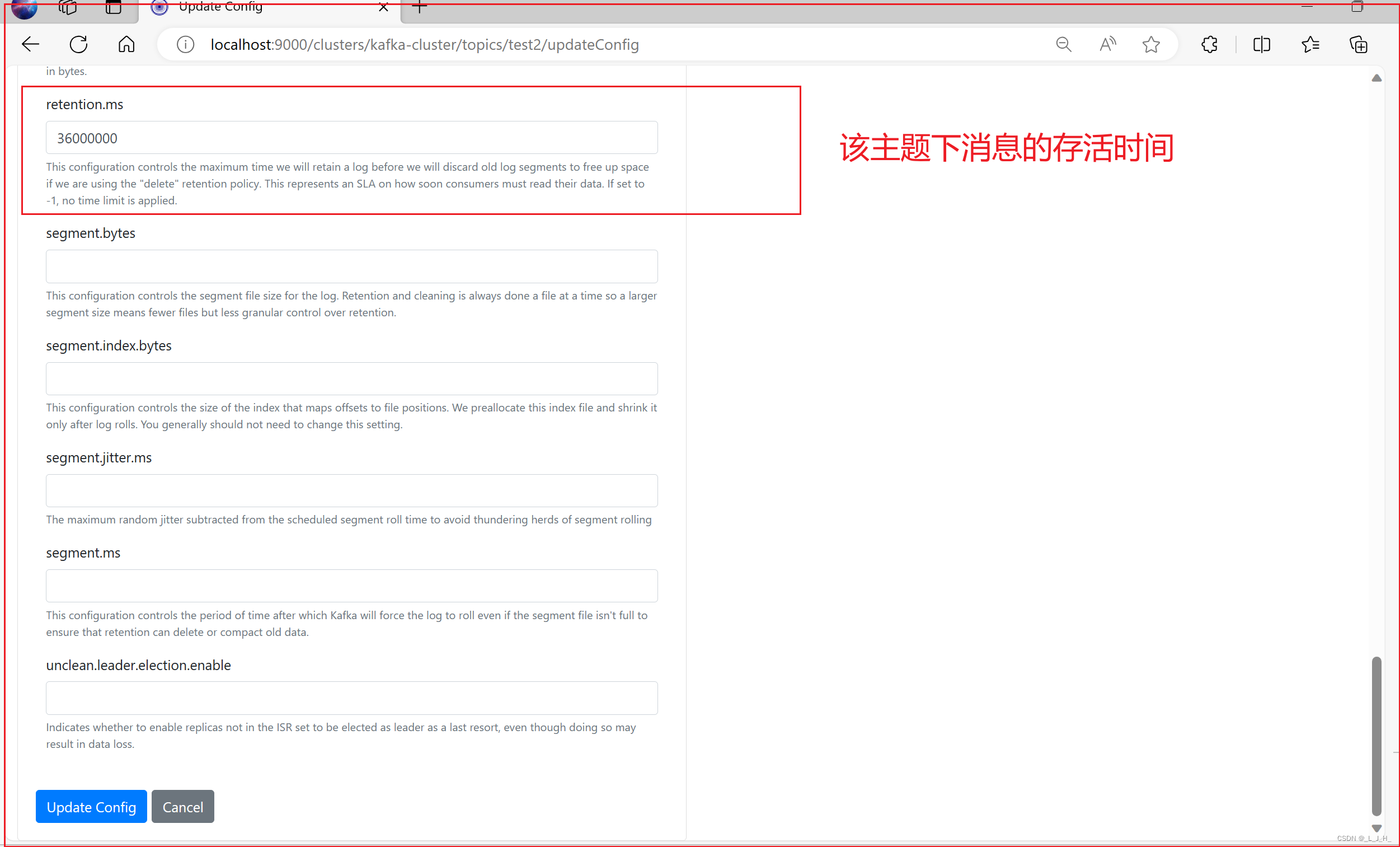1400x847 pixels.
Task: Click the retention.ms input field
Action: coord(352,138)
